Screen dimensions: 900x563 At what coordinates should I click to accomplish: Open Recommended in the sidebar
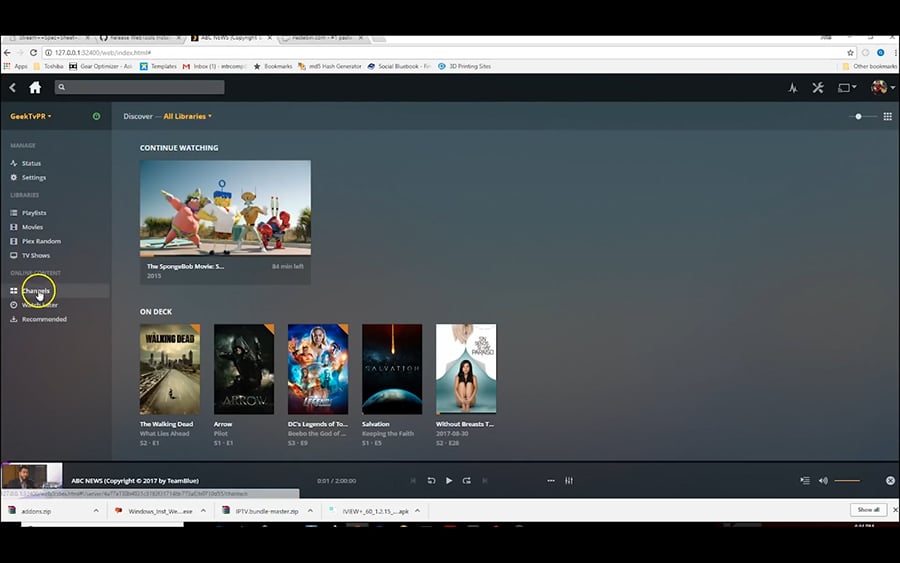point(44,319)
